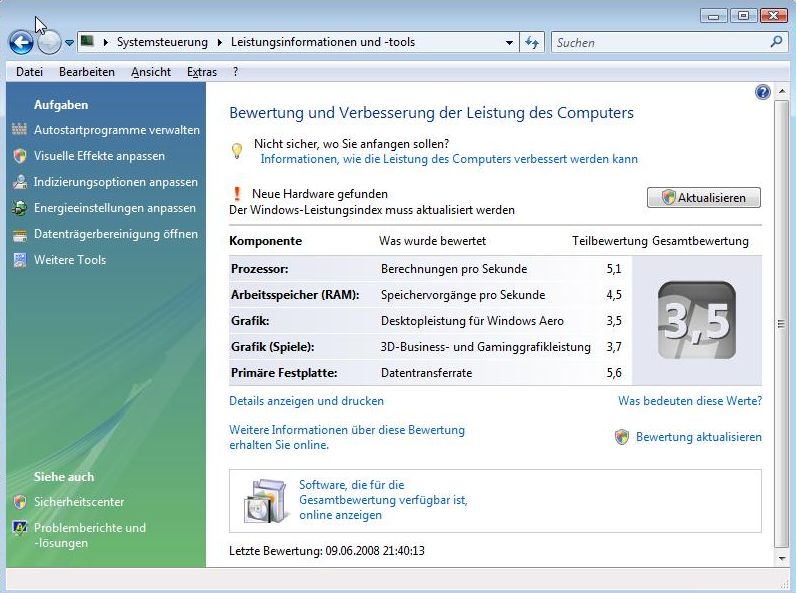This screenshot has height=593, width=796.
Task: Click the Aktualisieren button
Action: [704, 197]
